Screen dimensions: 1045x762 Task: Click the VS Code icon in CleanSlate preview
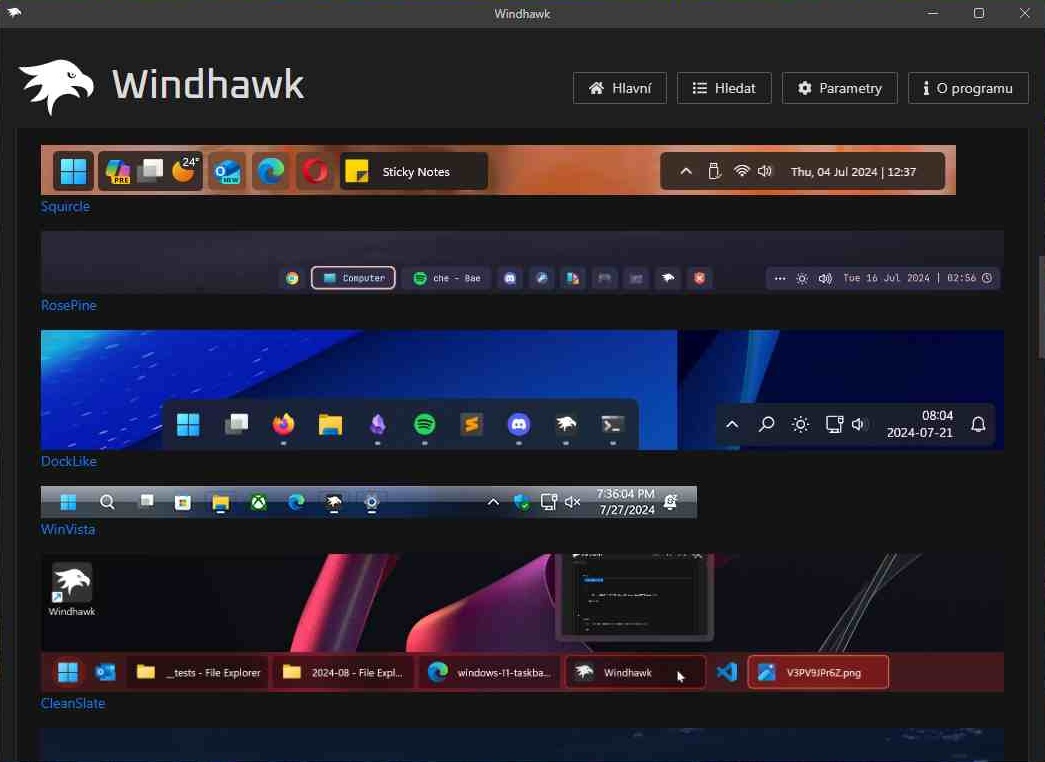tap(727, 672)
